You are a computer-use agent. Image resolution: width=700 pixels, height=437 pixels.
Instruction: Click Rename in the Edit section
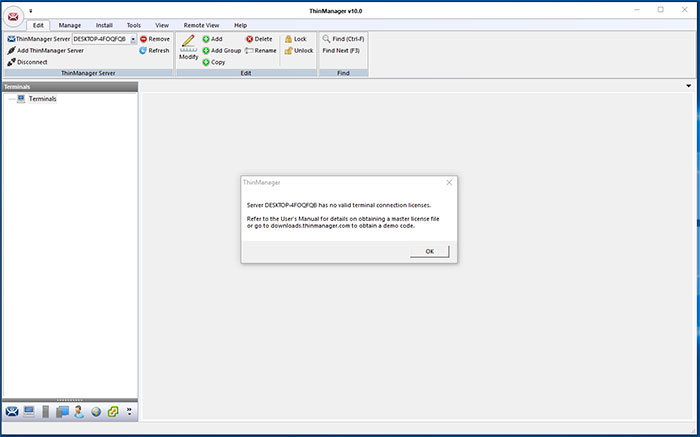pyautogui.click(x=261, y=50)
